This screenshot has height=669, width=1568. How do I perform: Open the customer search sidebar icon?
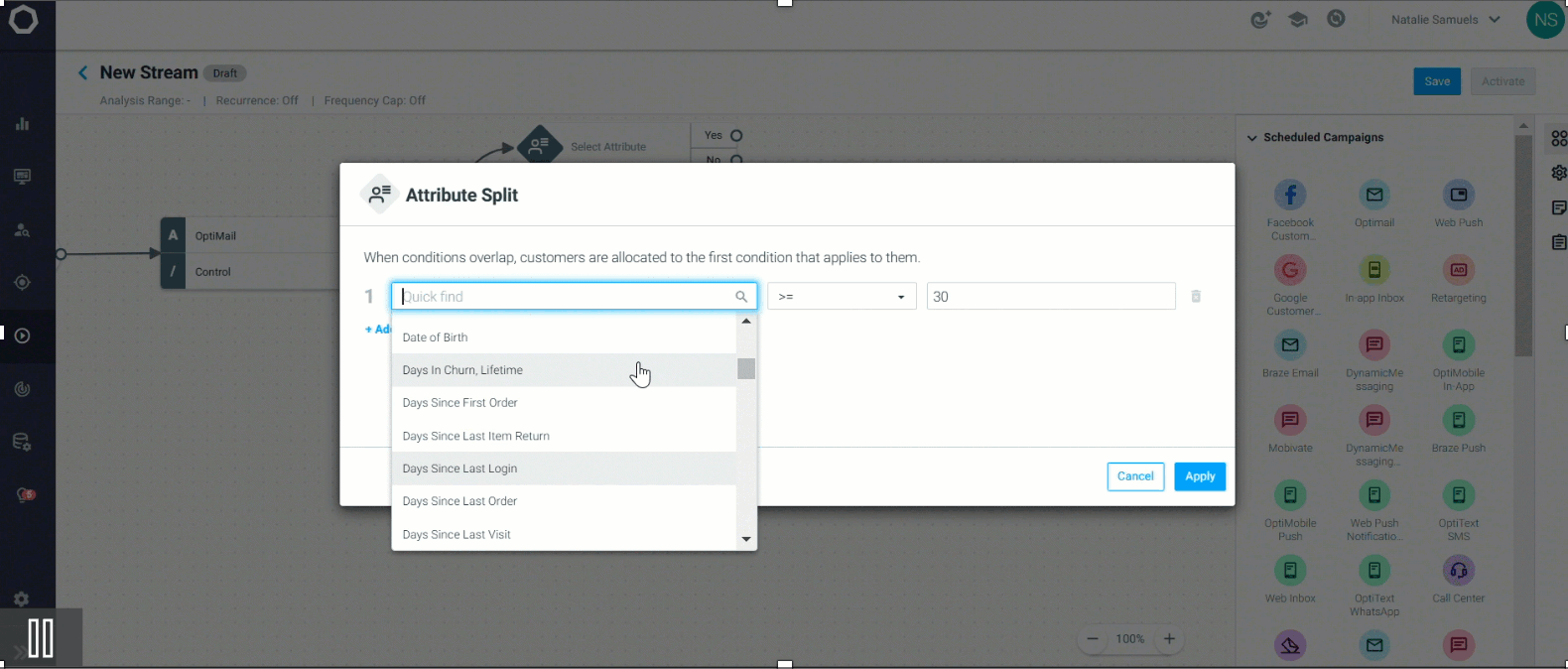[x=22, y=230]
